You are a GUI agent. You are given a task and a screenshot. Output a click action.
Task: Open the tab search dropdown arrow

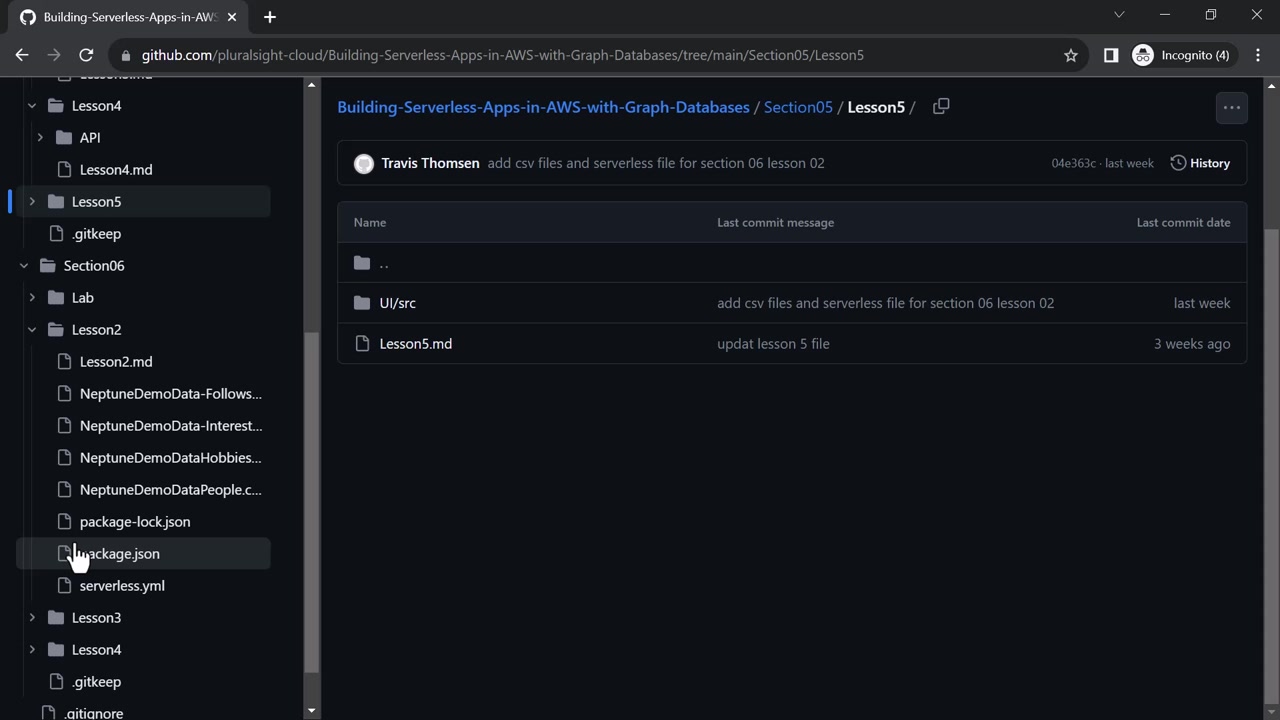tap(1119, 15)
